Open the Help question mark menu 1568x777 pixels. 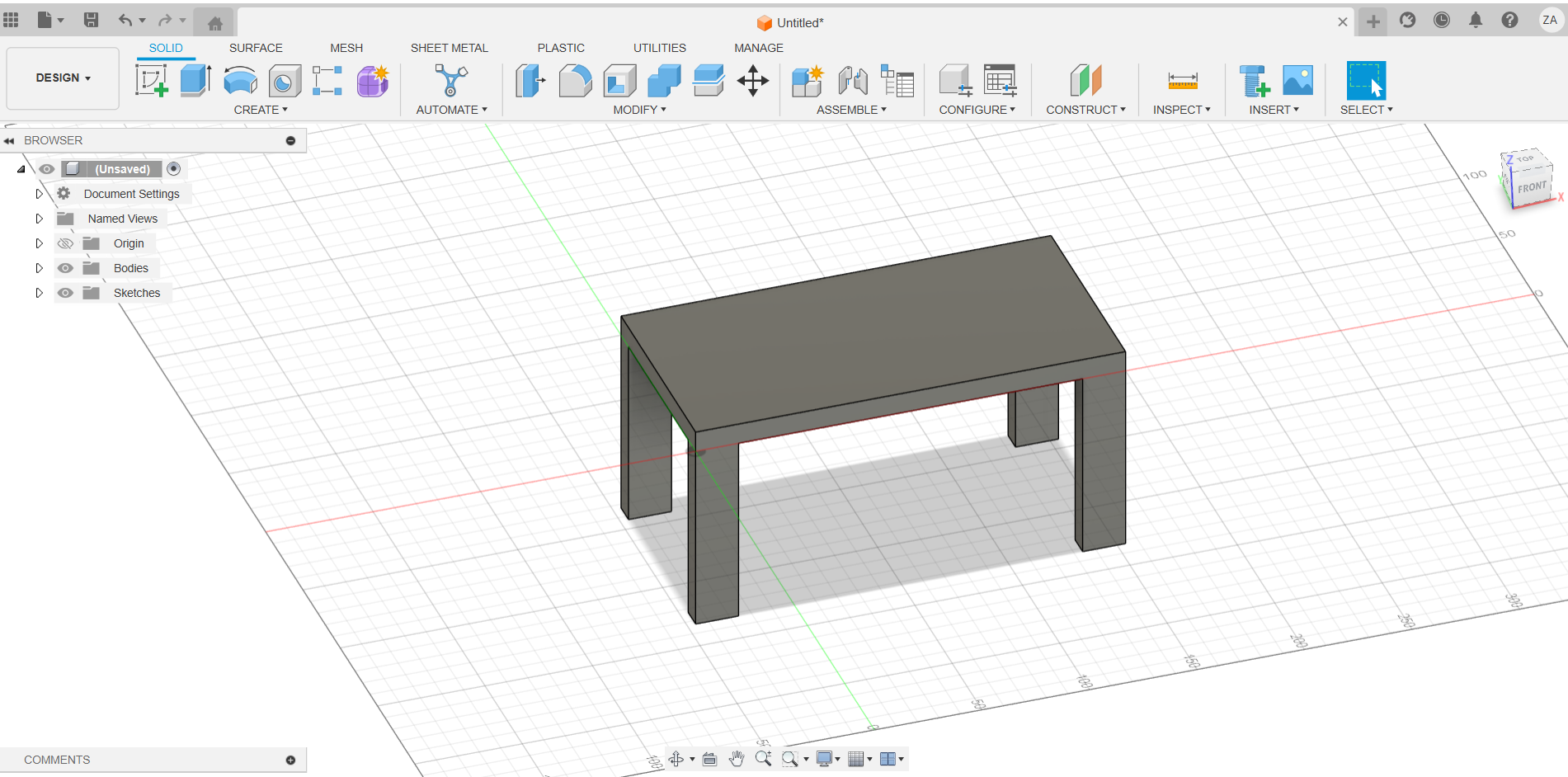click(x=1509, y=20)
